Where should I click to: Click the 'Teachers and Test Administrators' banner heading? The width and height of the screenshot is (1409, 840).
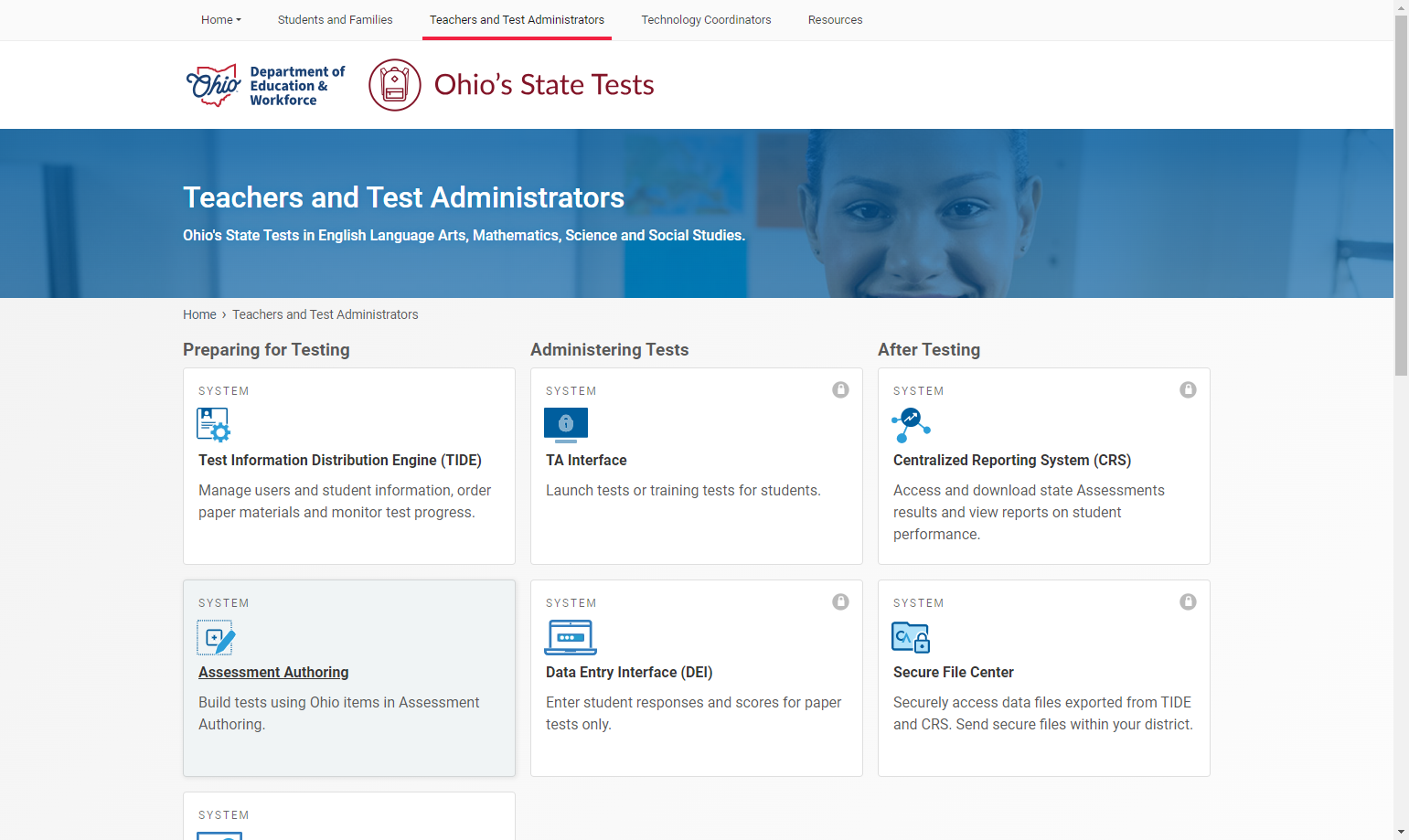click(x=403, y=197)
